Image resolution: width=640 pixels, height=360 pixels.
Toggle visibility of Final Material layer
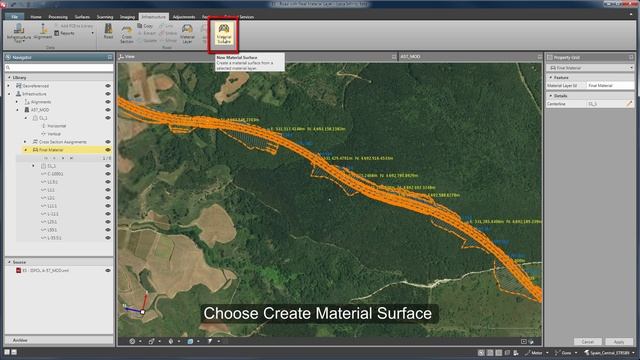pos(108,150)
